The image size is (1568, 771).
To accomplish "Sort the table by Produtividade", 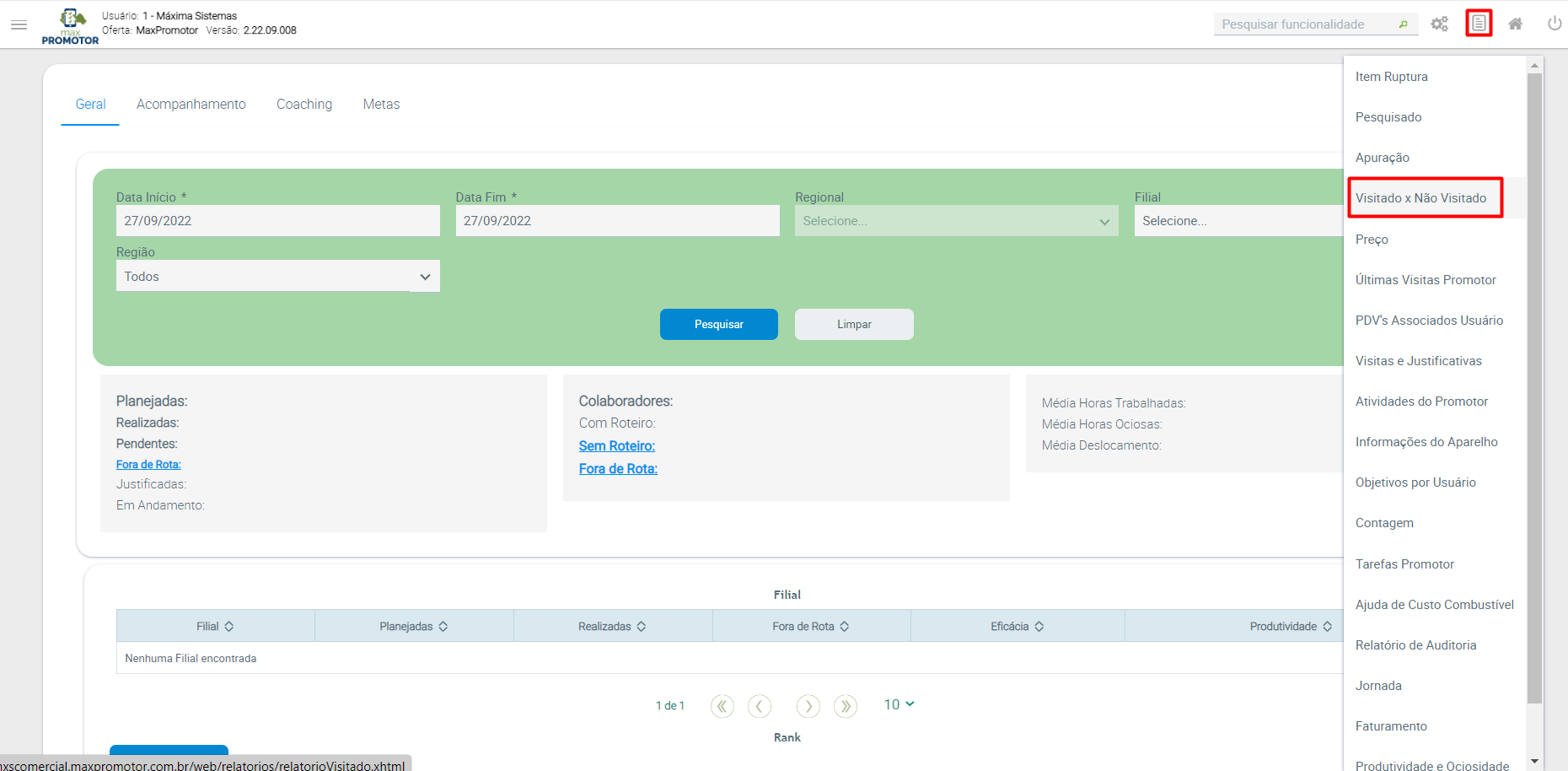I will pos(1291,626).
